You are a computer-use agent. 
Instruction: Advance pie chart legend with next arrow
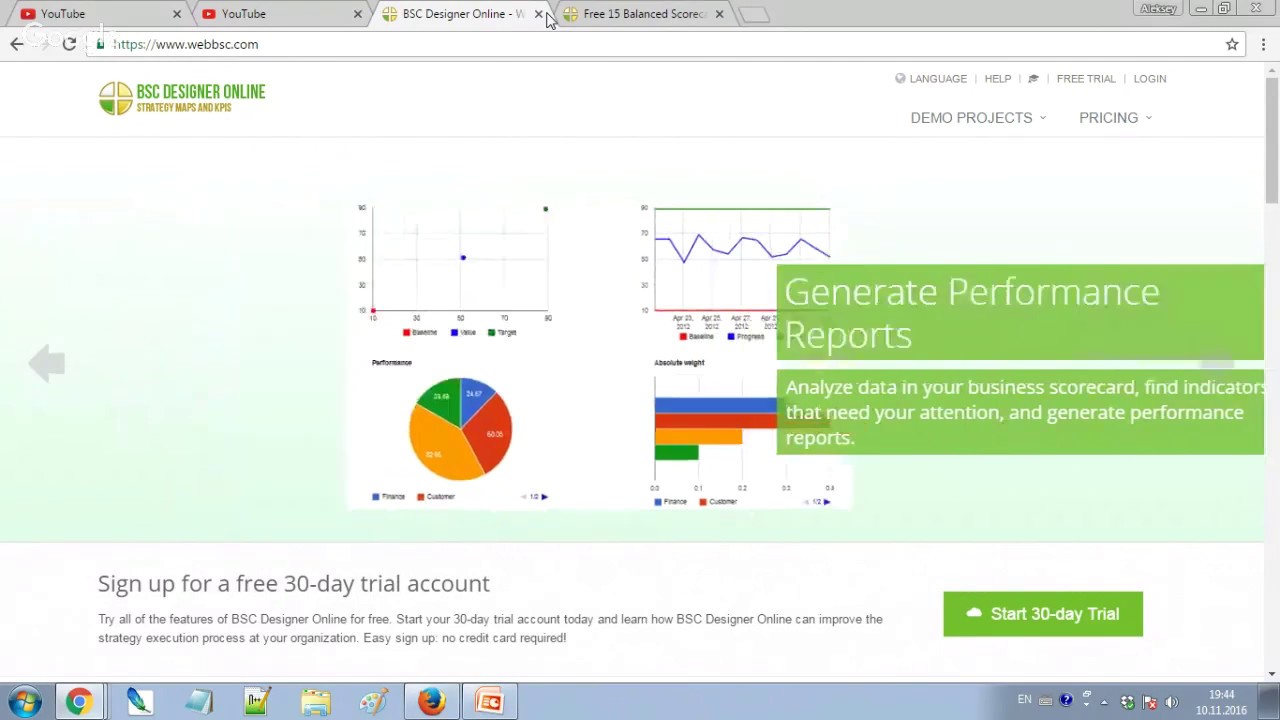[x=544, y=497]
